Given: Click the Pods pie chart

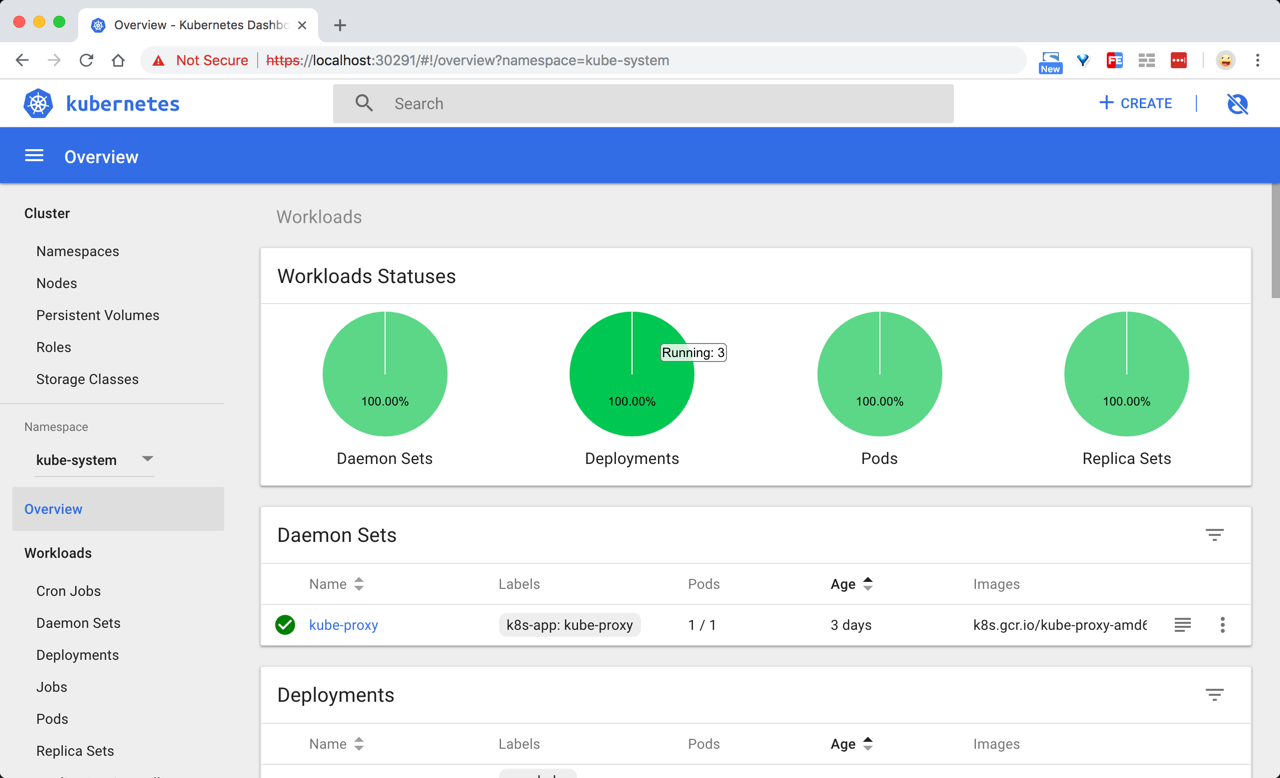Looking at the screenshot, I should tap(880, 374).
